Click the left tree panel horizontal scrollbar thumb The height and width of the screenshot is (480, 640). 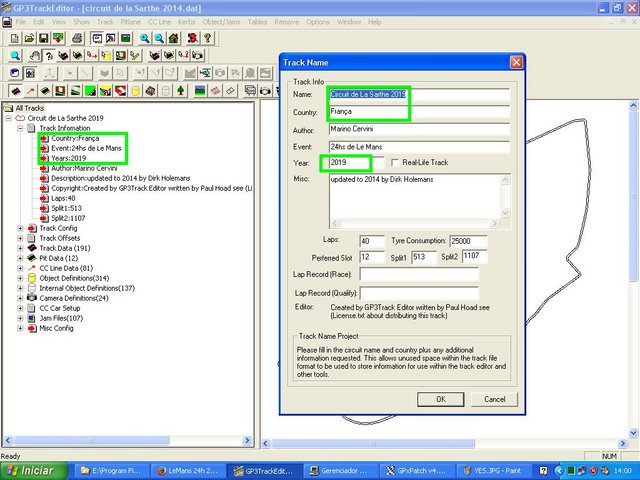[x=92, y=441]
